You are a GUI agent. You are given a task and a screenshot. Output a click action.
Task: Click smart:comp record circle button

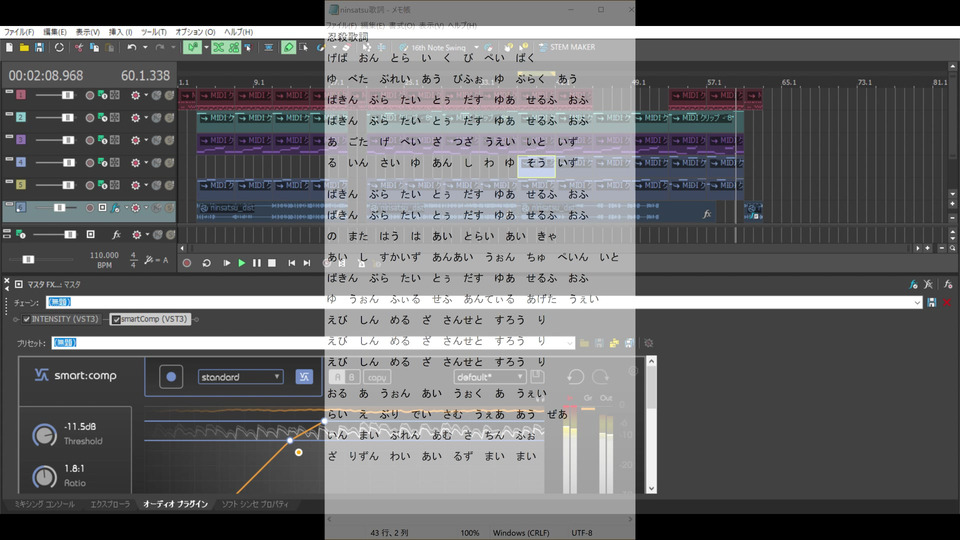(x=171, y=377)
